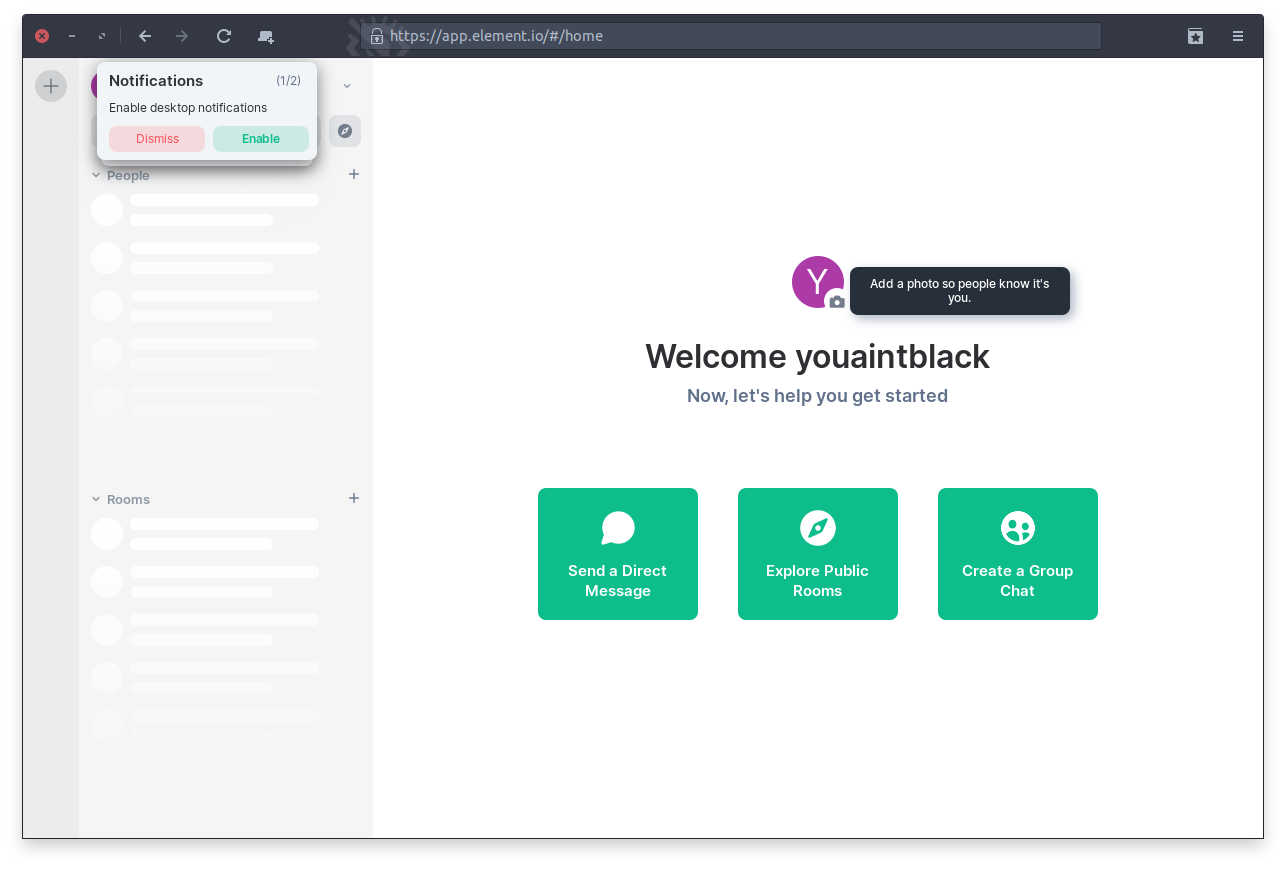This screenshot has width=1286, height=869.
Task: Reload the page with the refresh icon
Action: pos(224,36)
